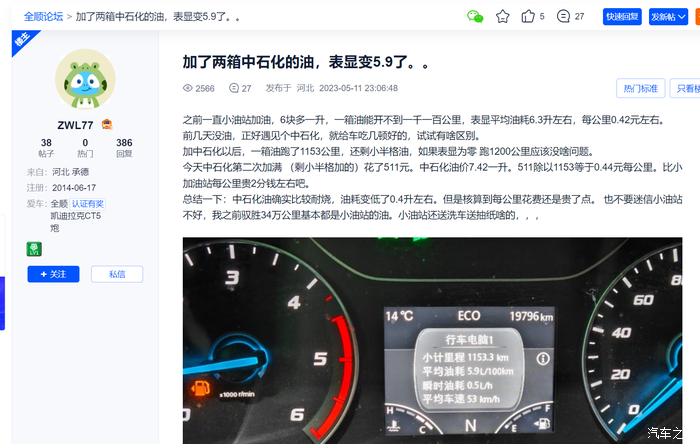Click the 快速回复 button

point(622,17)
